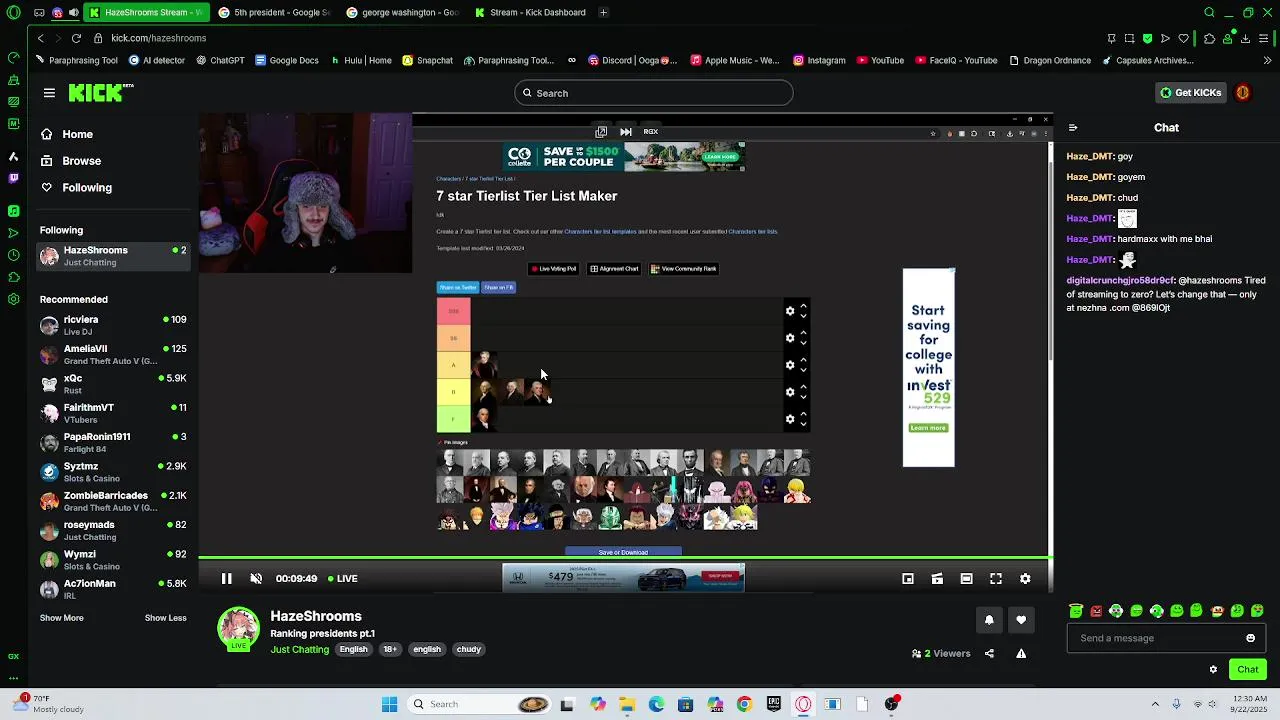Screen dimensions: 1280x720
Task: Open the Twitch icon in Opera sidebar
Action: [x=13, y=178]
